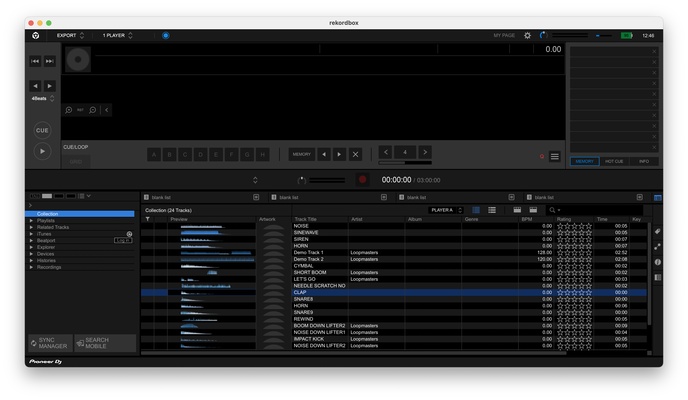Click the track filter funnel icon
Image resolution: width=688 pixels, height=400 pixels.
pyautogui.click(x=148, y=219)
